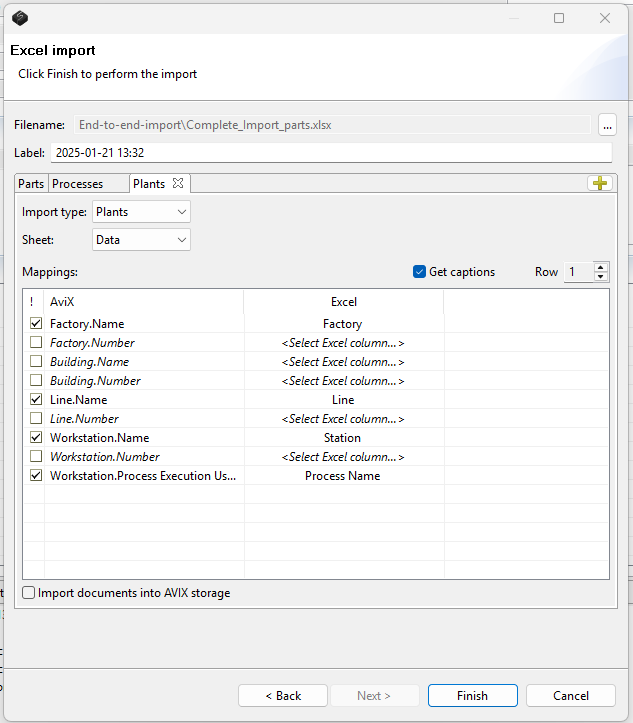Select Excel column for Factory.Number
Screen dimensions: 633x723
coord(343,343)
